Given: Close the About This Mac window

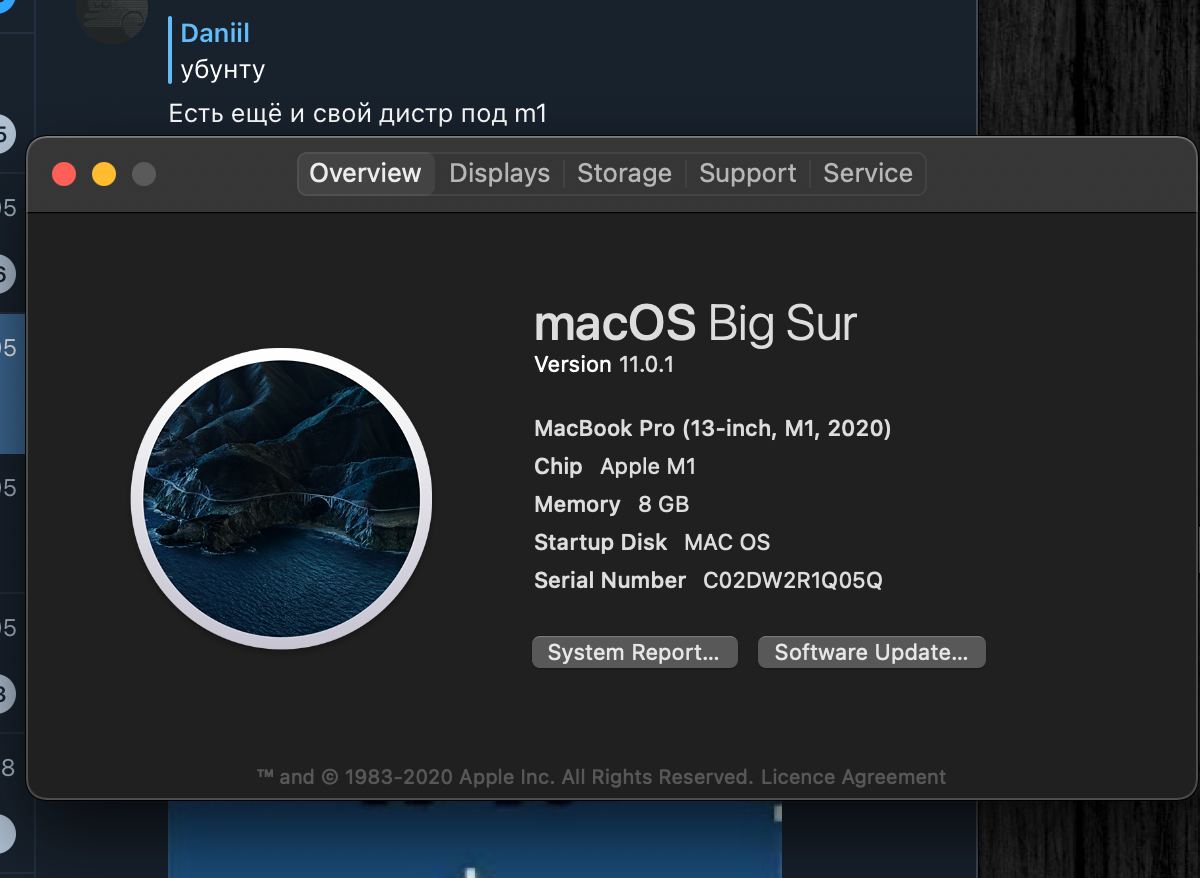Looking at the screenshot, I should (x=64, y=174).
